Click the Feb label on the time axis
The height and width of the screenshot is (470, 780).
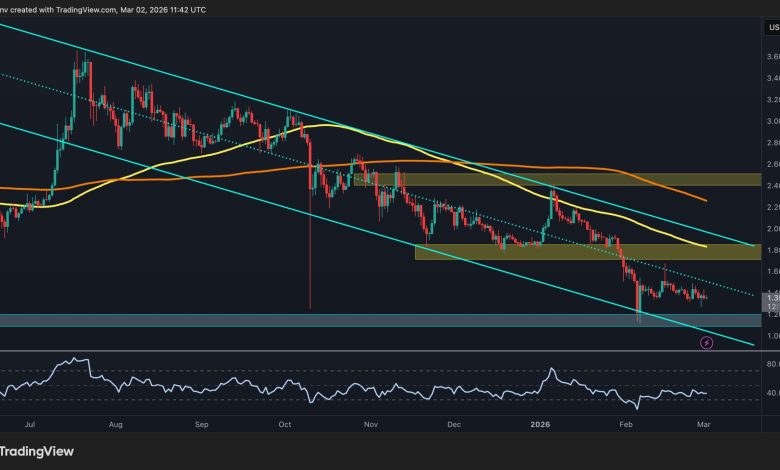(627, 425)
